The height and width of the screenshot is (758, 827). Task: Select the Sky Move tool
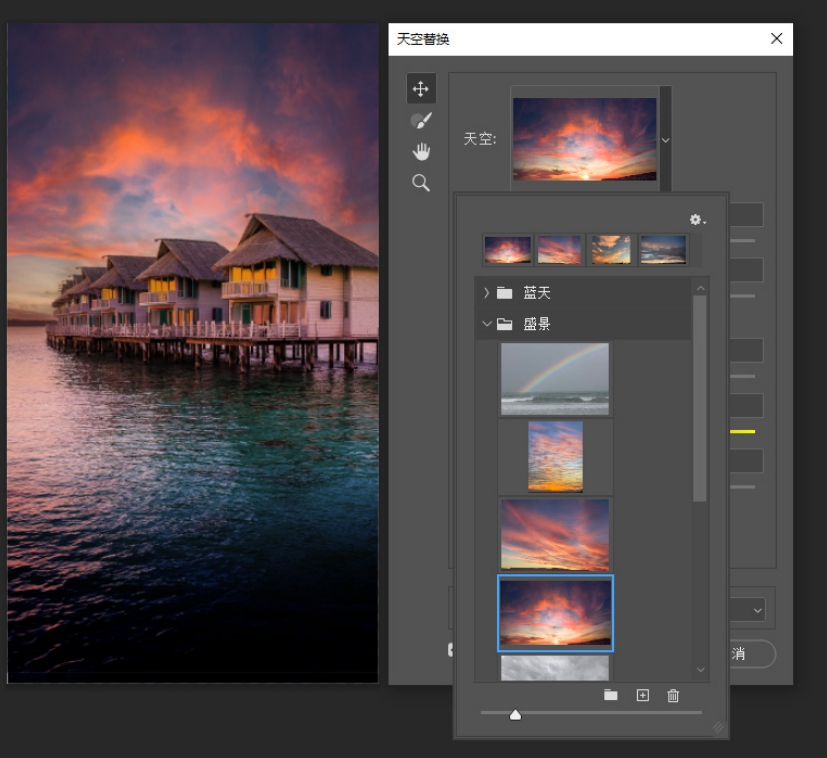(x=421, y=89)
